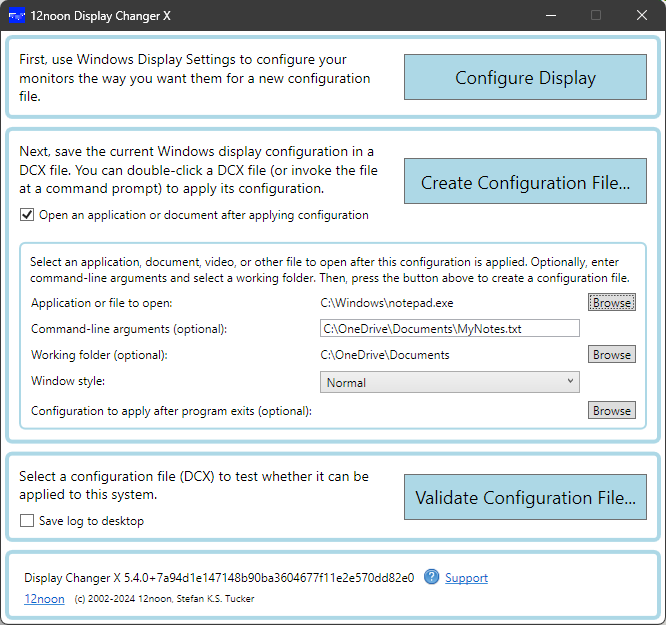Open the Window style Normal dropdown
This screenshot has width=666, height=625.
point(449,382)
